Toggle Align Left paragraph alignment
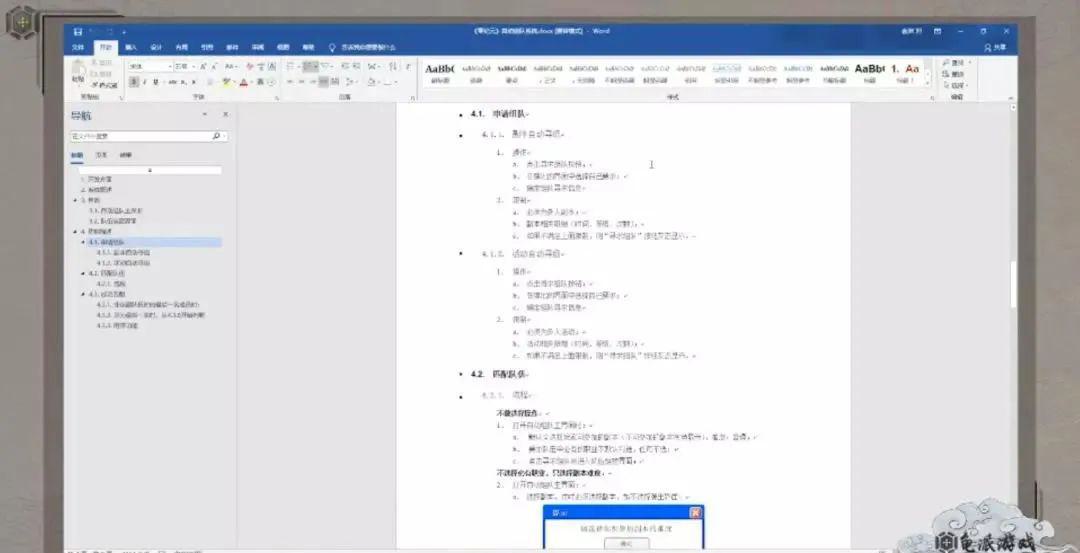Image resolution: width=1080 pixels, height=553 pixels. (x=290, y=82)
